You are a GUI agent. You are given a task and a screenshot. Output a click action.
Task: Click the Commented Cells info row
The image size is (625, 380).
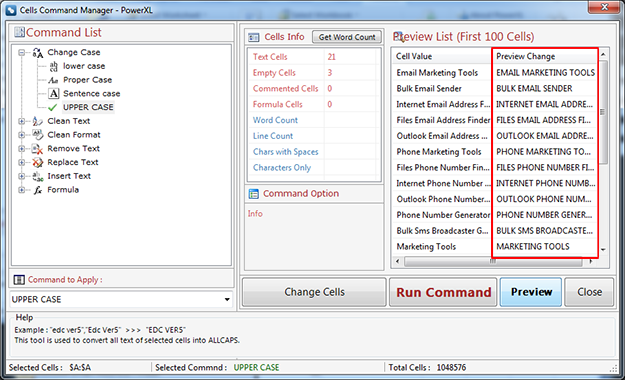(314, 89)
